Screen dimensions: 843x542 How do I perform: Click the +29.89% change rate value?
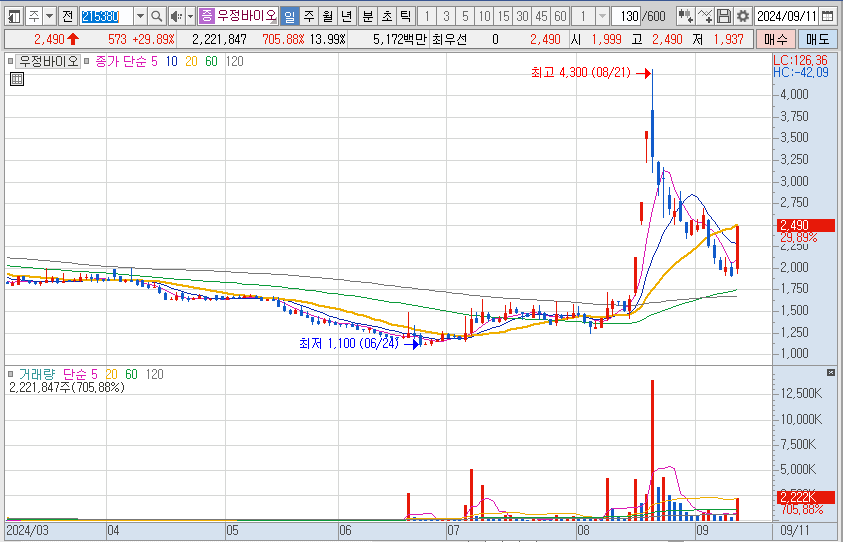pyautogui.click(x=154, y=39)
